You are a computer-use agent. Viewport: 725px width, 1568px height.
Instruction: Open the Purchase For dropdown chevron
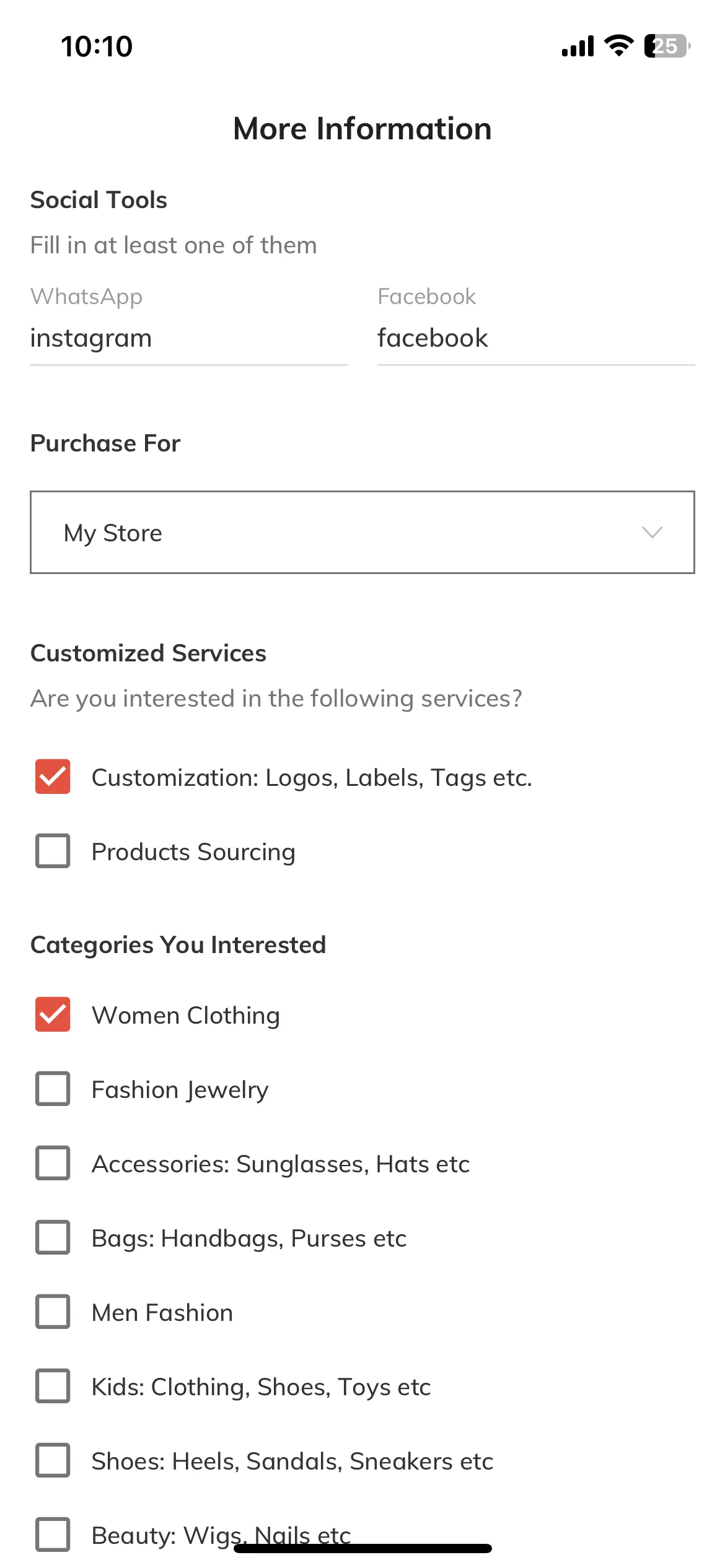652,533
